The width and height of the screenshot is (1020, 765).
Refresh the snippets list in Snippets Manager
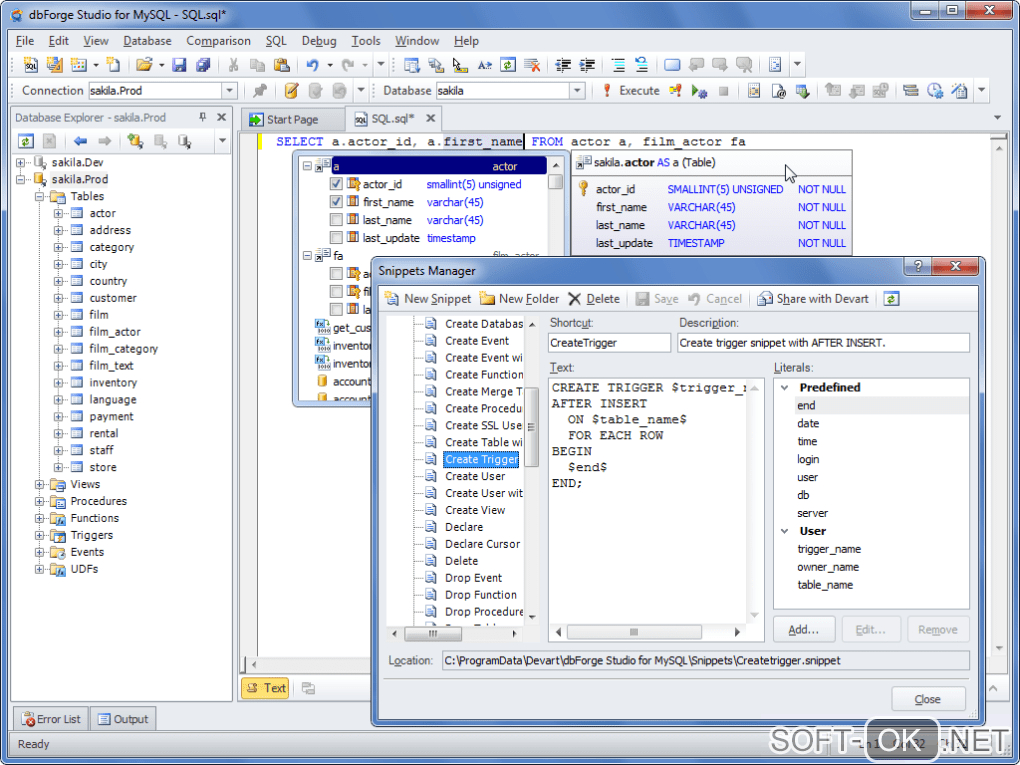[891, 299]
